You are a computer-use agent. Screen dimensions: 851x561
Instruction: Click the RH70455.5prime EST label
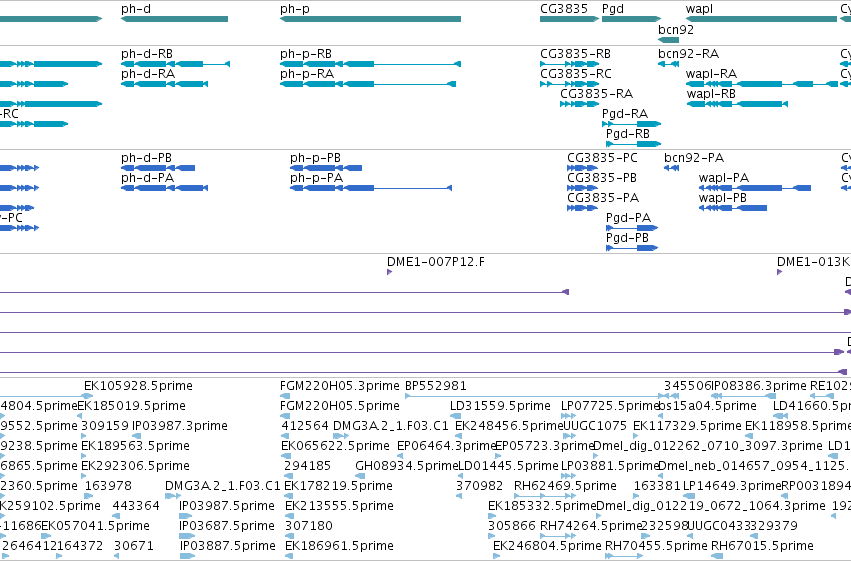(x=656, y=546)
